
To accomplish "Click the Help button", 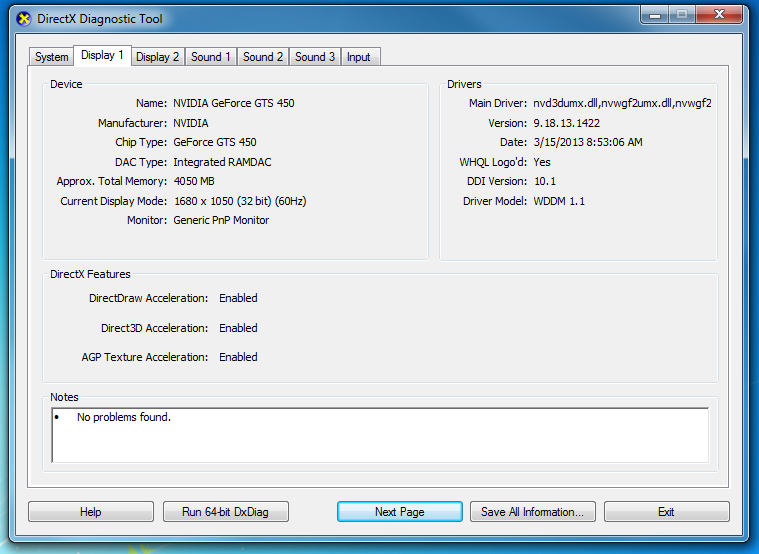I will coord(91,512).
